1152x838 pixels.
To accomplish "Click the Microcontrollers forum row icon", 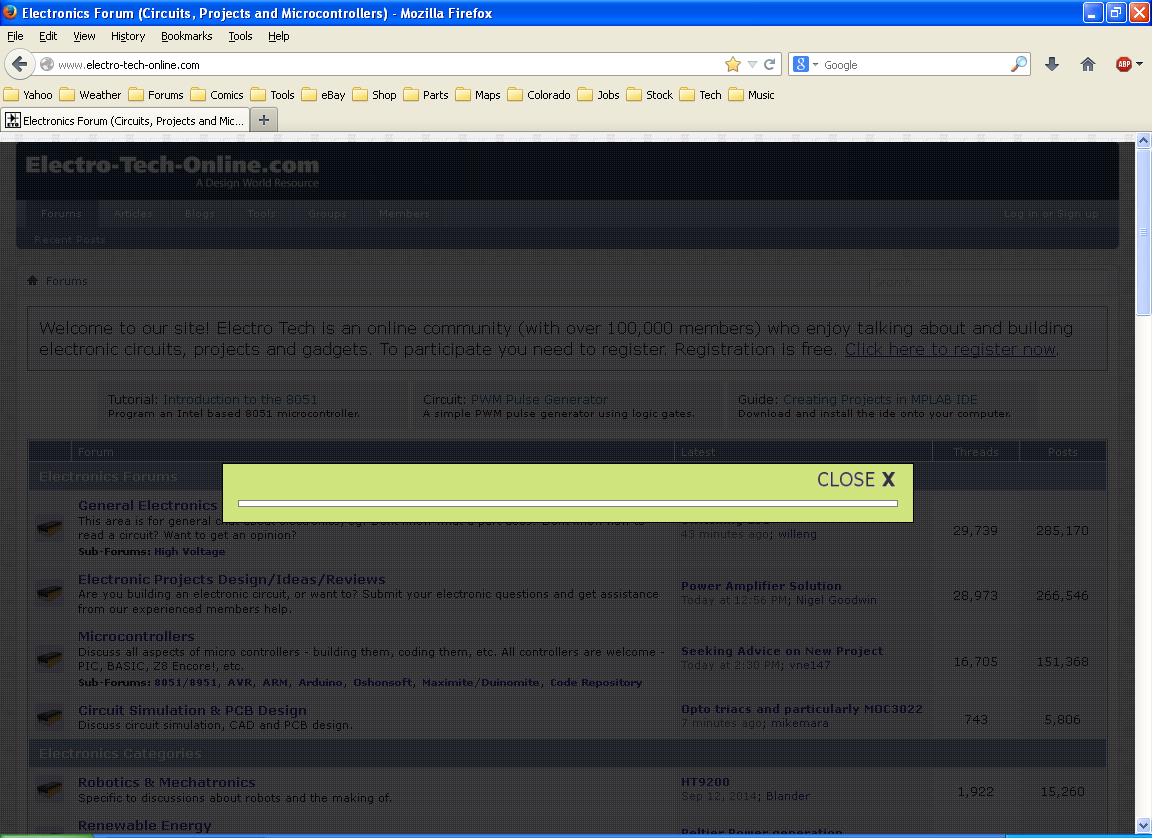I will (x=50, y=658).
